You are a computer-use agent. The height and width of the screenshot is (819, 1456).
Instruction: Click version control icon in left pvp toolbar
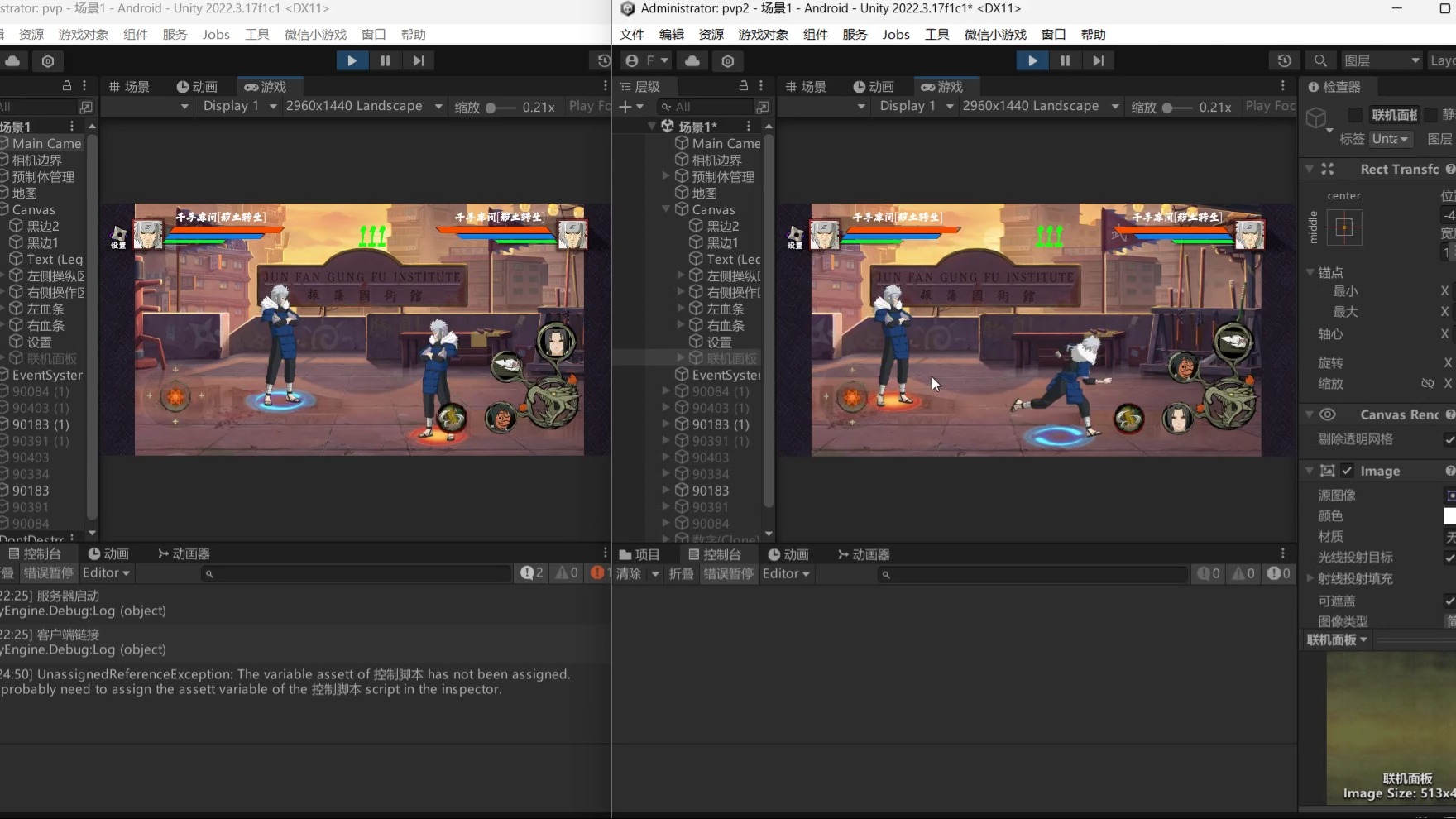(x=48, y=61)
